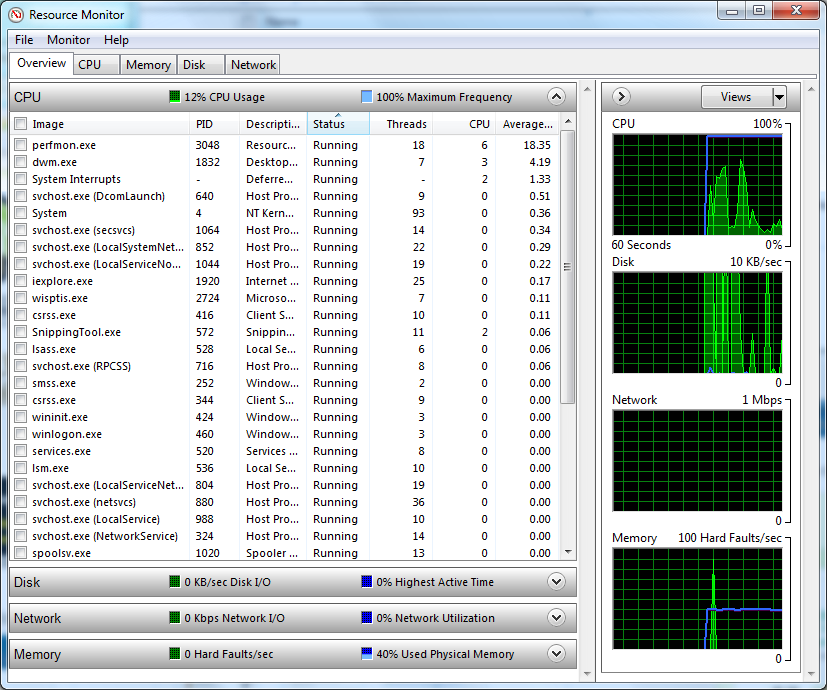827x690 pixels.
Task: Click the green CPU Usage legend square
Action: coord(175,97)
